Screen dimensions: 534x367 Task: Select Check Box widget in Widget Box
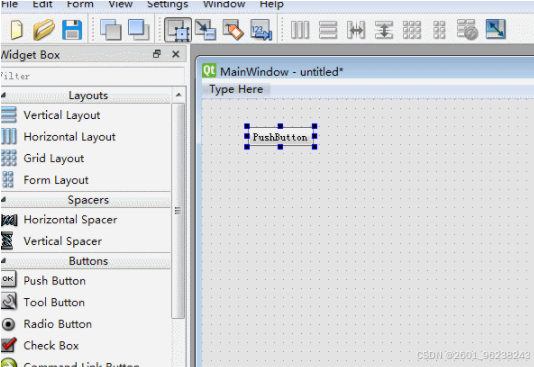(x=85, y=346)
